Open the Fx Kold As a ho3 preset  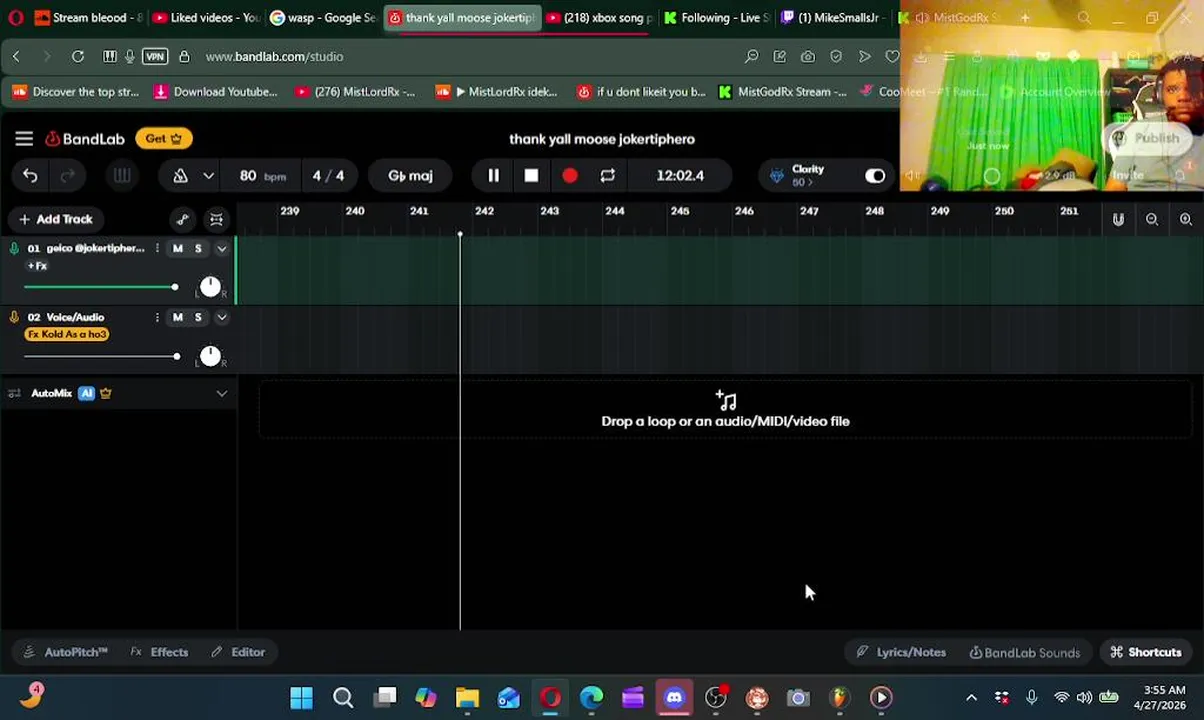(67, 335)
